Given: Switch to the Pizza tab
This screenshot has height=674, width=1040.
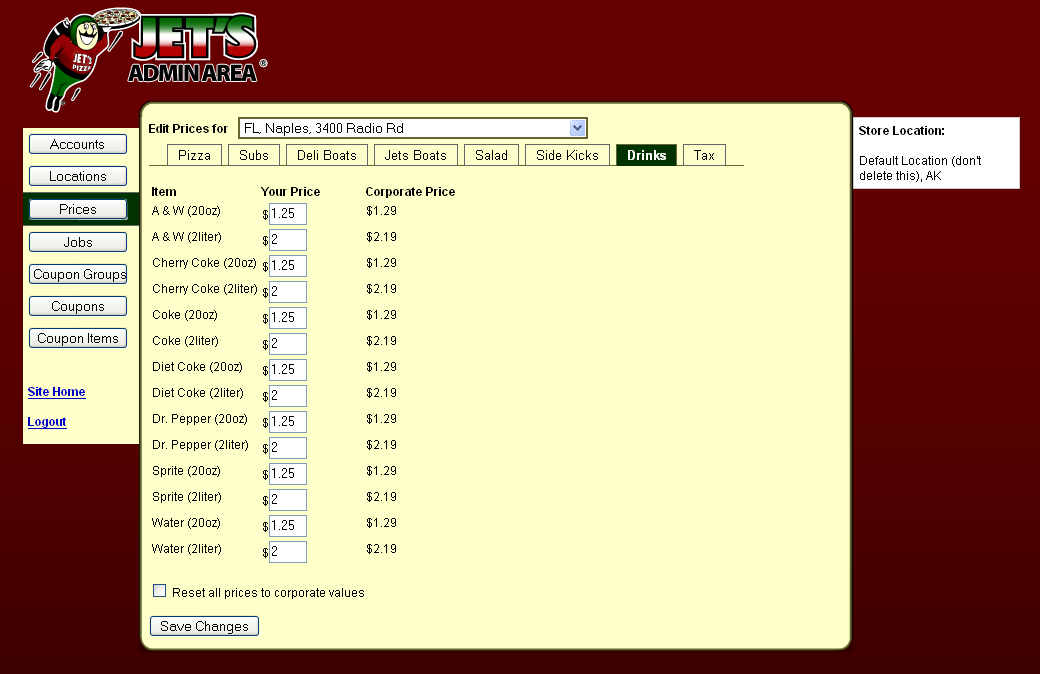Looking at the screenshot, I should pyautogui.click(x=194, y=155).
